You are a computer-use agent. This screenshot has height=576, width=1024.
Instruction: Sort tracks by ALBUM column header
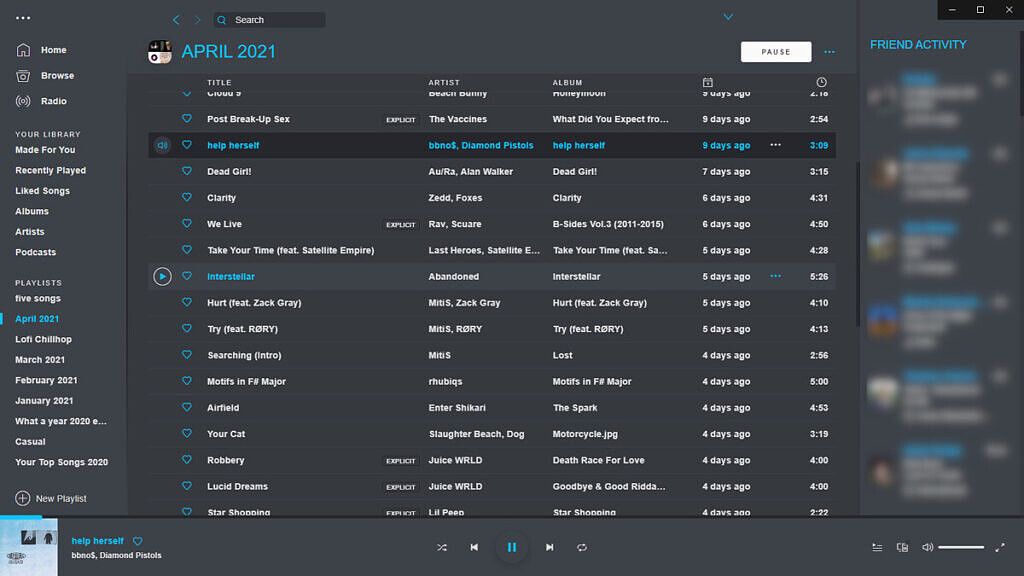pos(568,83)
